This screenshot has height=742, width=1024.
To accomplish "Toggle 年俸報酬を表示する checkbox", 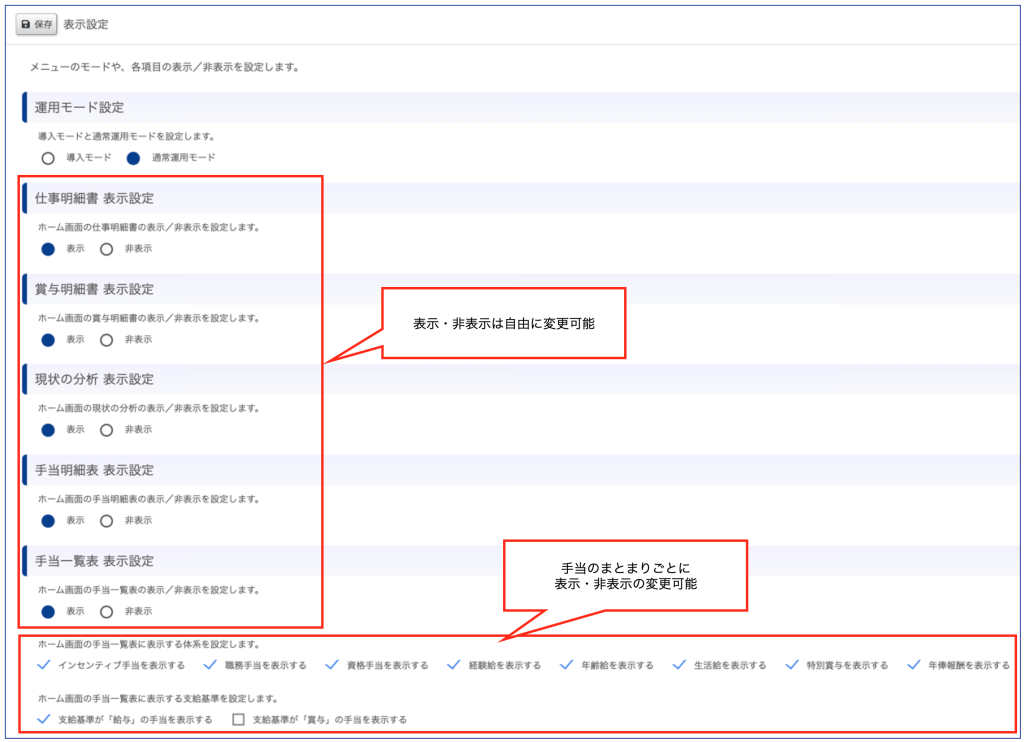I will (x=914, y=664).
